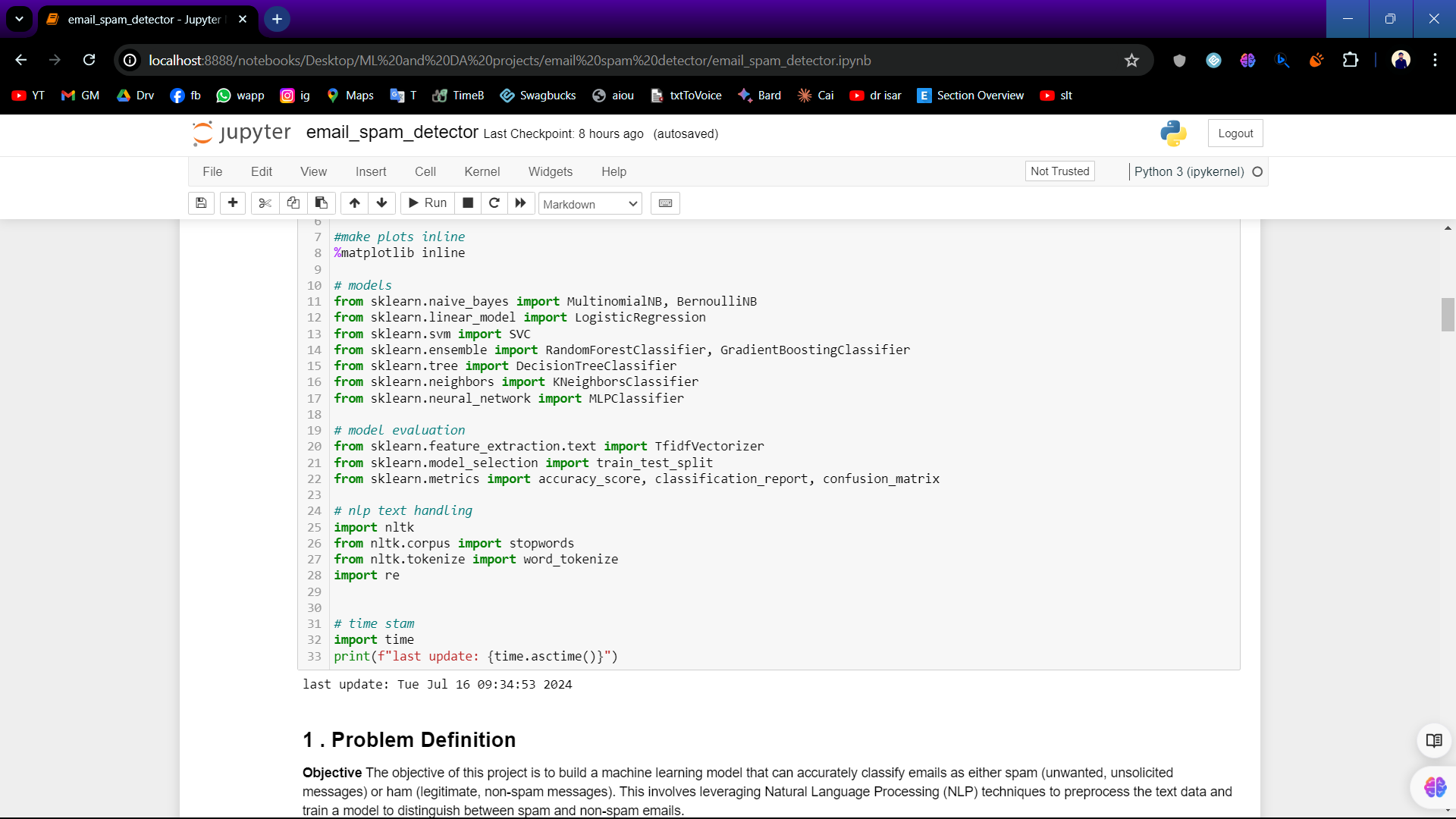The height and width of the screenshot is (819, 1456).
Task: Open the Kernel menu
Action: [x=482, y=171]
